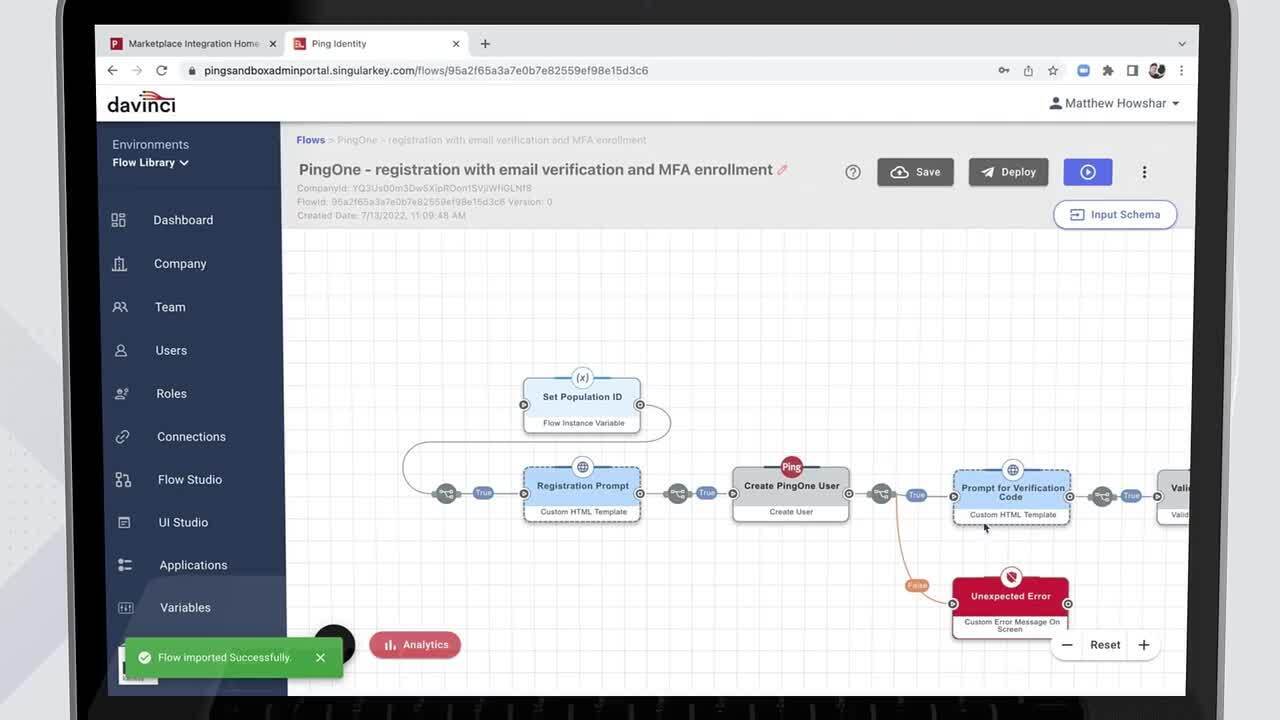Open the Matthew Howshar user menu
1280x720 pixels.
[x=1114, y=104]
